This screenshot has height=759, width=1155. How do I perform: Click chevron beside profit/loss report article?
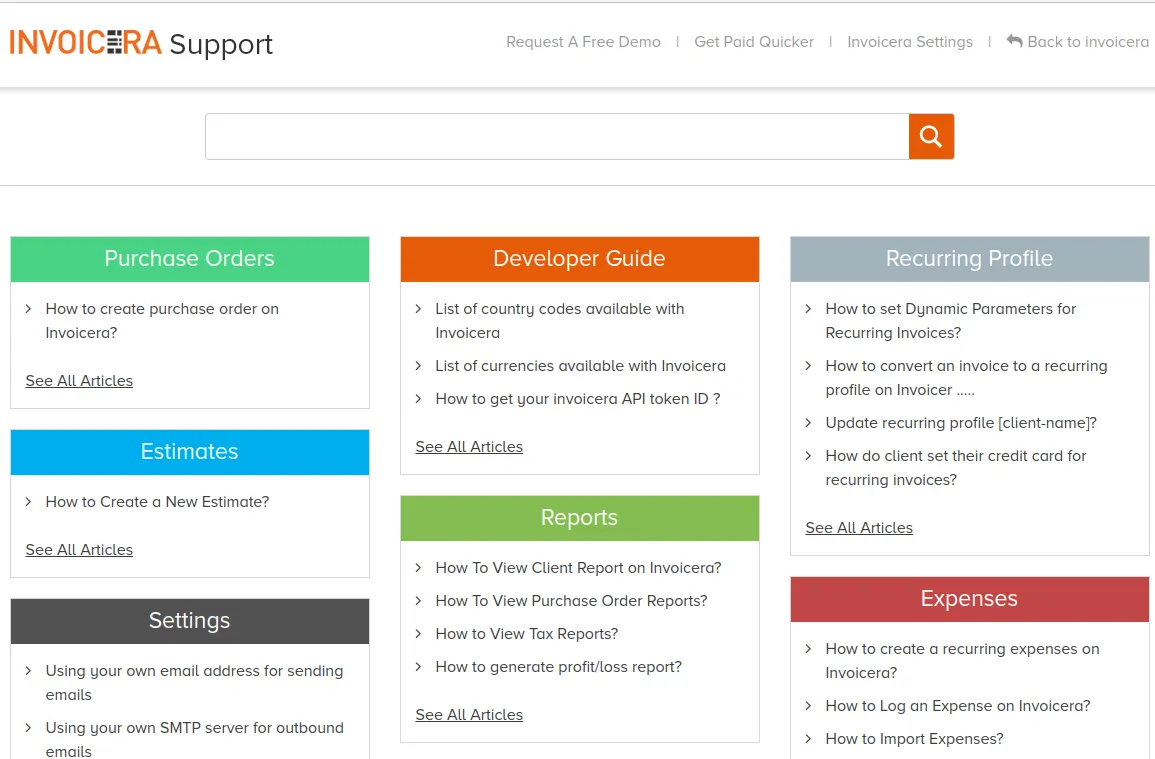tap(418, 667)
